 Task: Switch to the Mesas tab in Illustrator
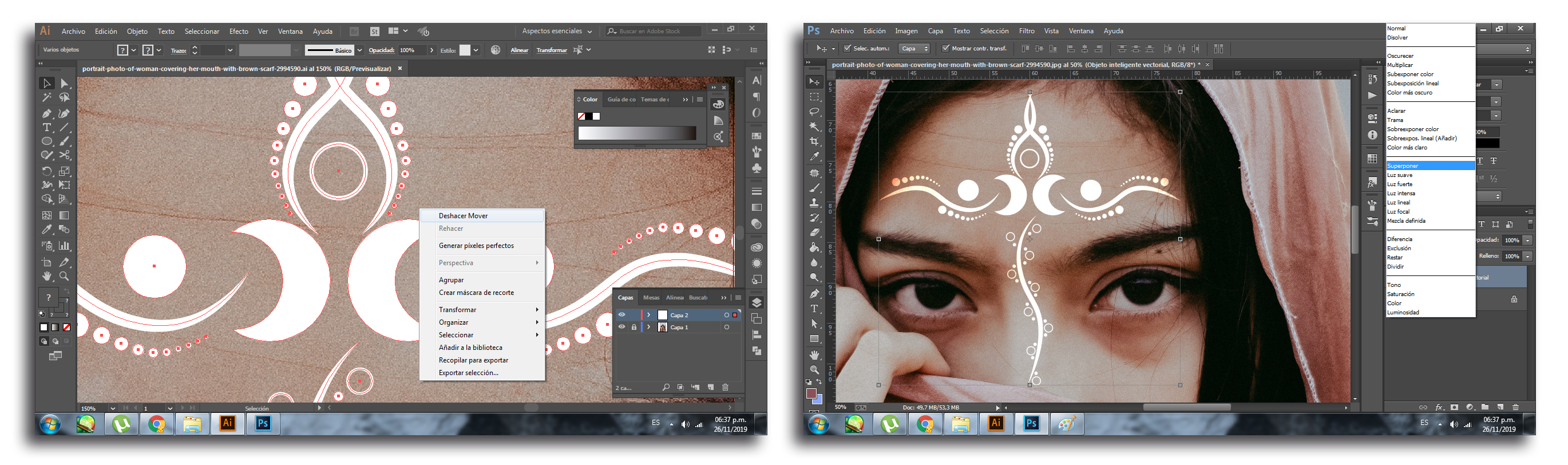coord(651,298)
